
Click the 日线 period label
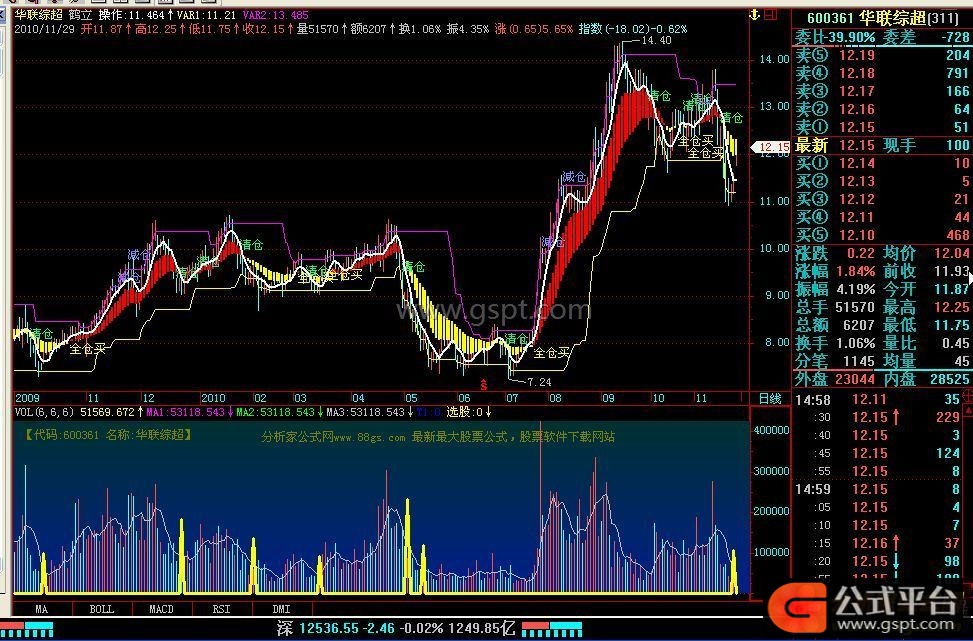click(x=770, y=398)
